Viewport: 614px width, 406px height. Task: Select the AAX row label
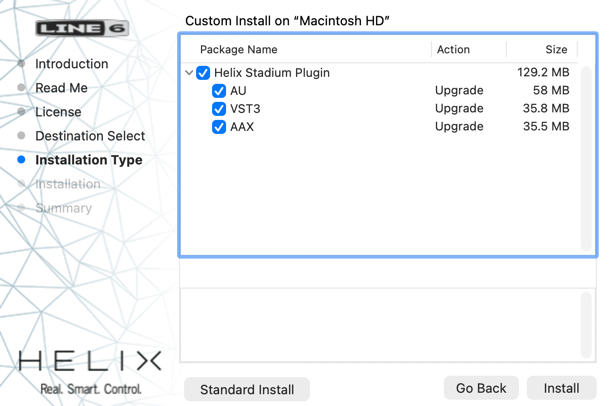[242, 127]
